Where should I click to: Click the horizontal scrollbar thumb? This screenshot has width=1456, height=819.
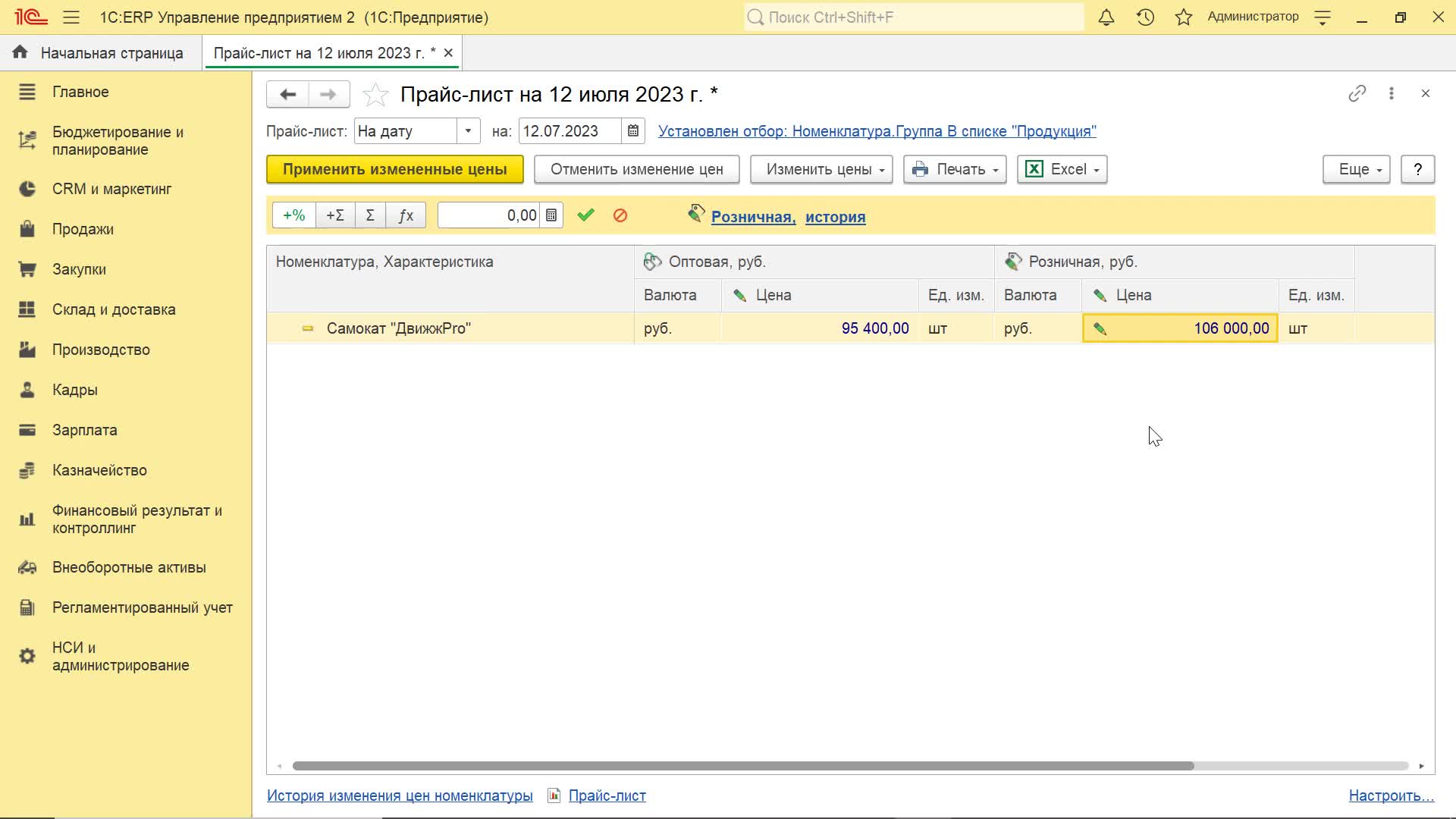[743, 766]
